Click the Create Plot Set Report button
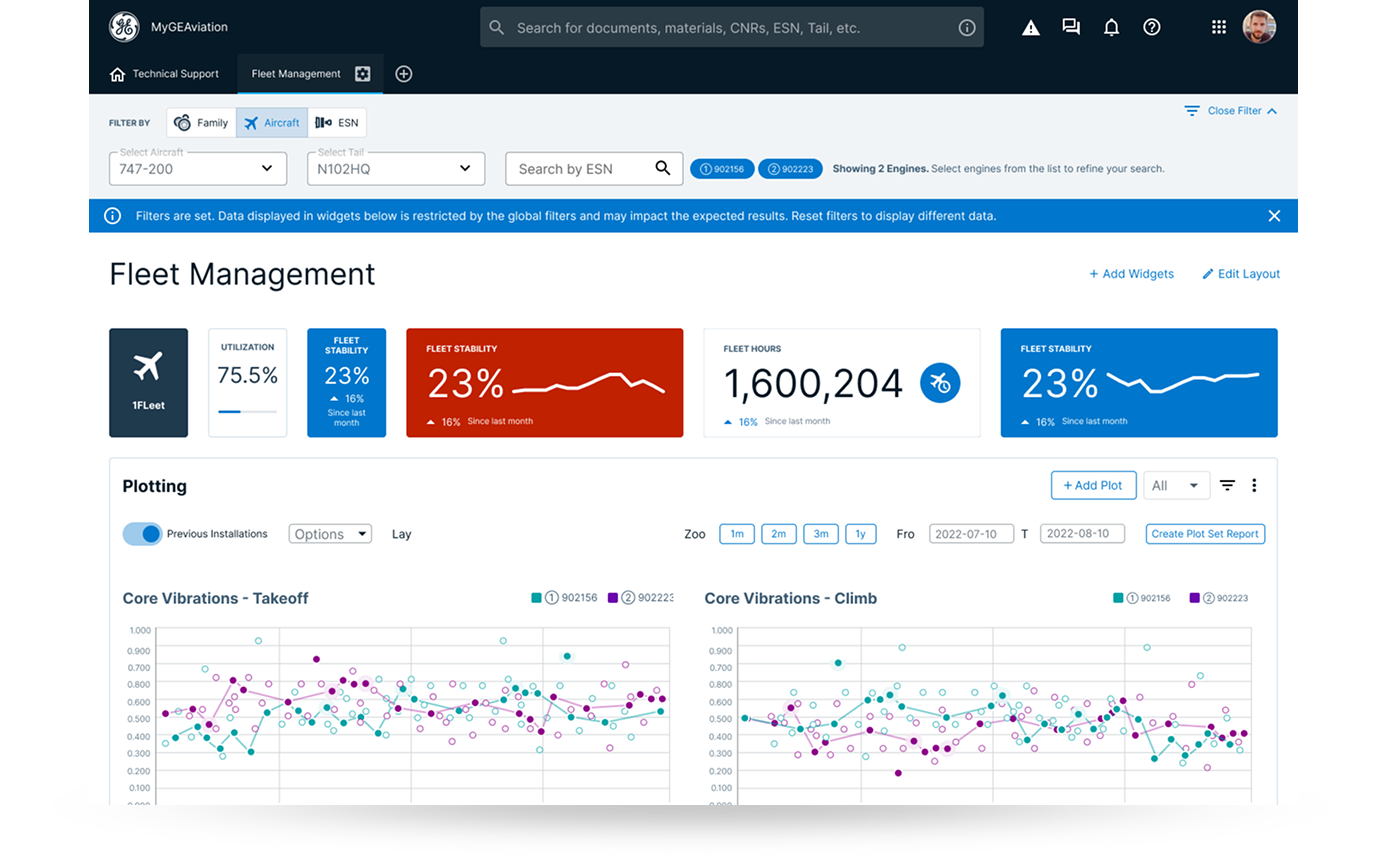 [1205, 534]
